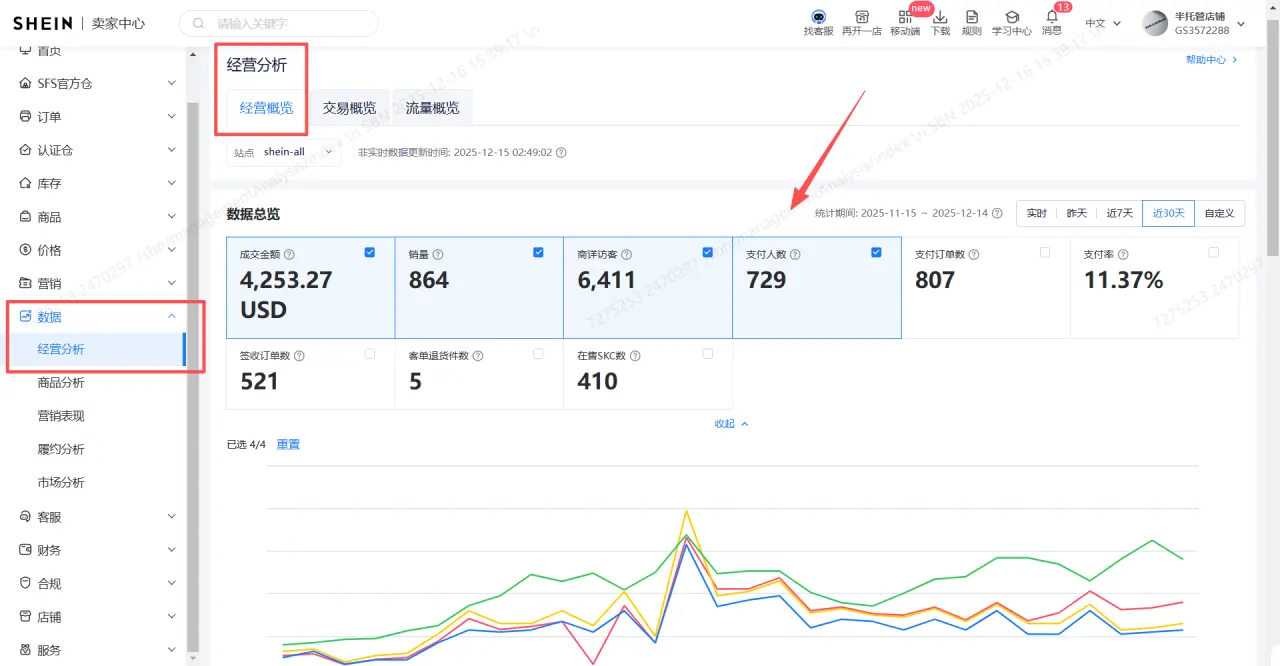The width and height of the screenshot is (1280, 666).
Task: Open 商品分析 in the sidebar
Action: 61,383
